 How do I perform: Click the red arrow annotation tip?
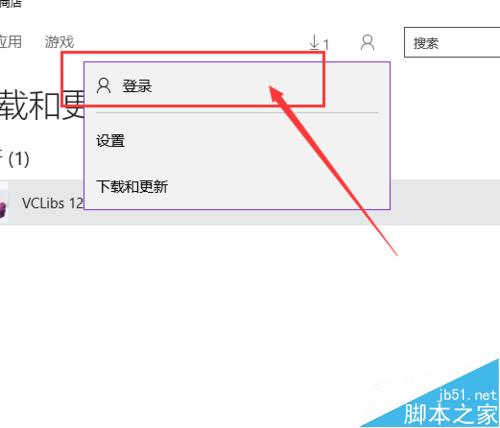271,88
